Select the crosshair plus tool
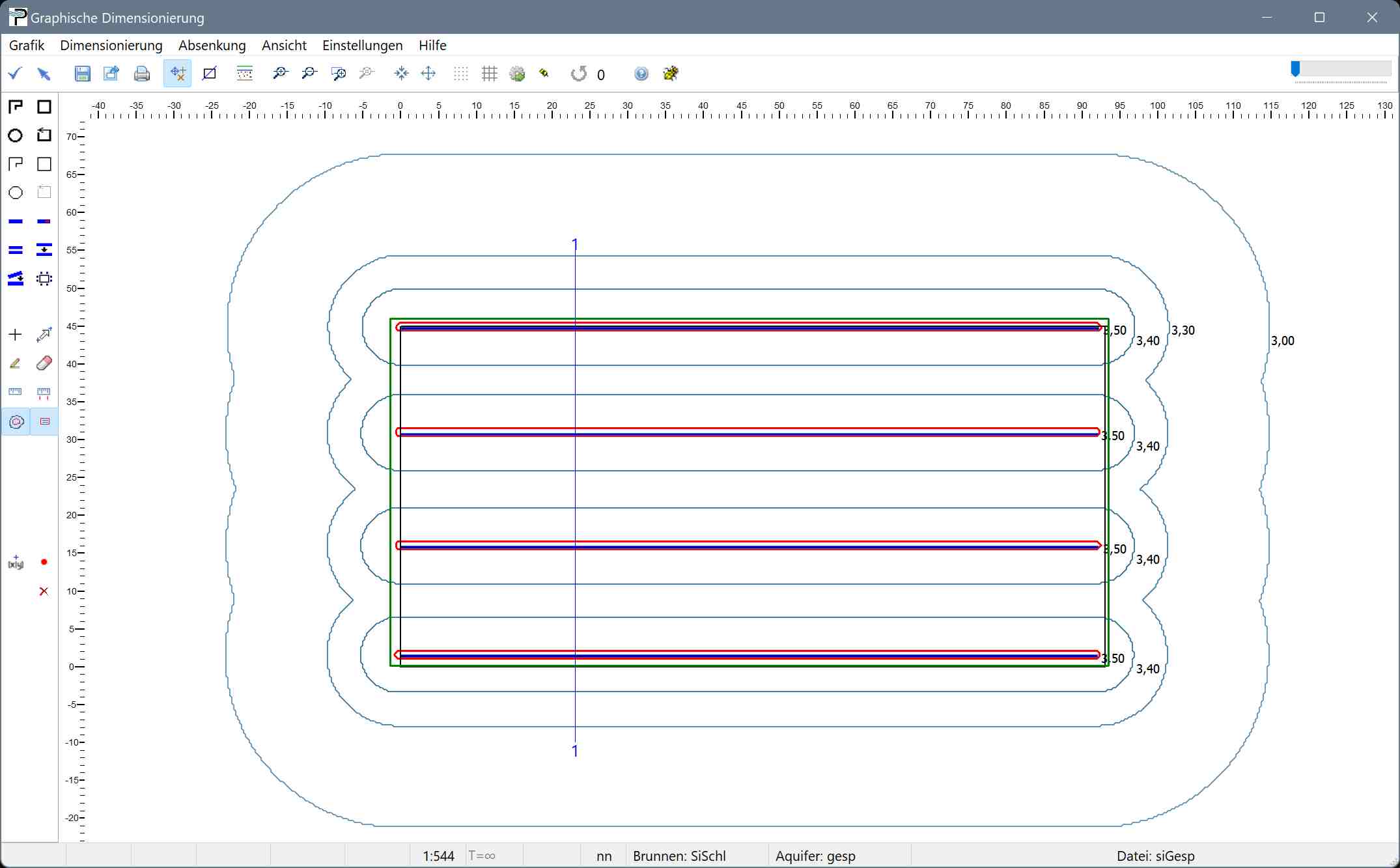The width and height of the screenshot is (1400, 868). 16,335
